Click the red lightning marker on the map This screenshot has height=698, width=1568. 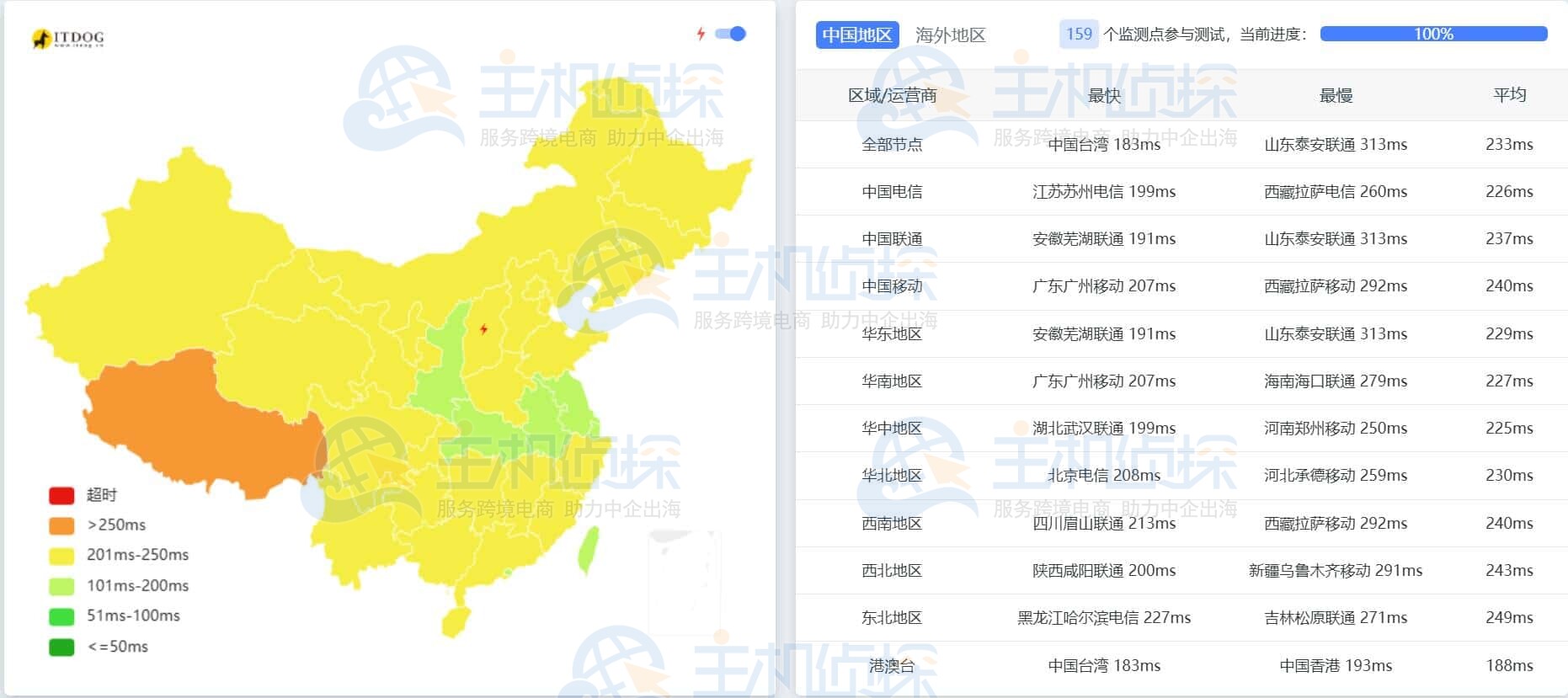click(x=483, y=329)
